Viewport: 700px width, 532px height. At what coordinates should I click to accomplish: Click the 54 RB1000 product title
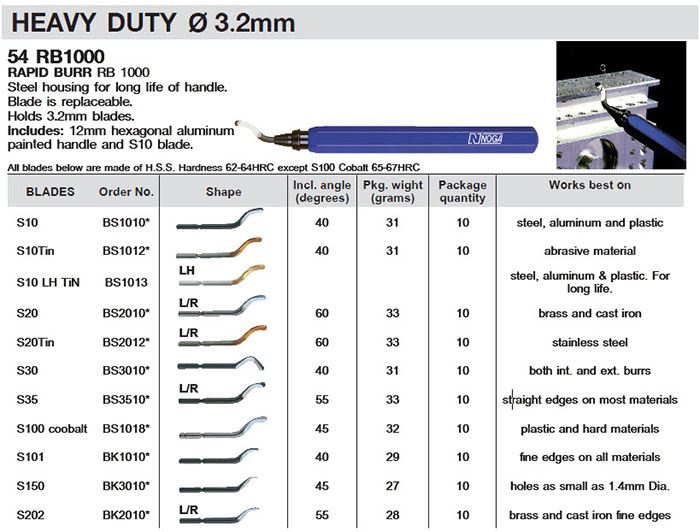click(x=56, y=57)
